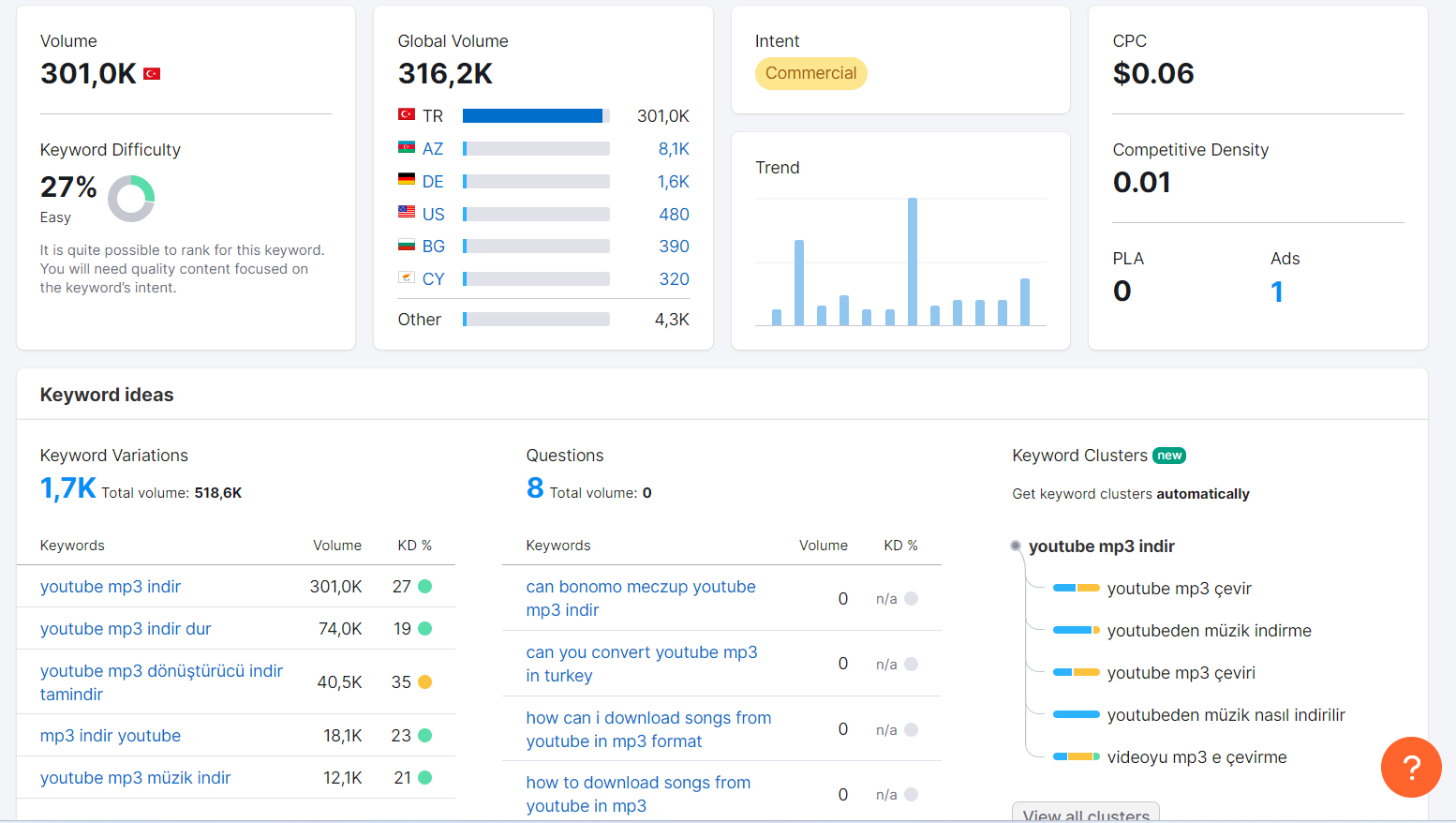Click the Azerbaijan flag icon in Global Volume
Screen dimensions: 1456x823
pos(407,148)
